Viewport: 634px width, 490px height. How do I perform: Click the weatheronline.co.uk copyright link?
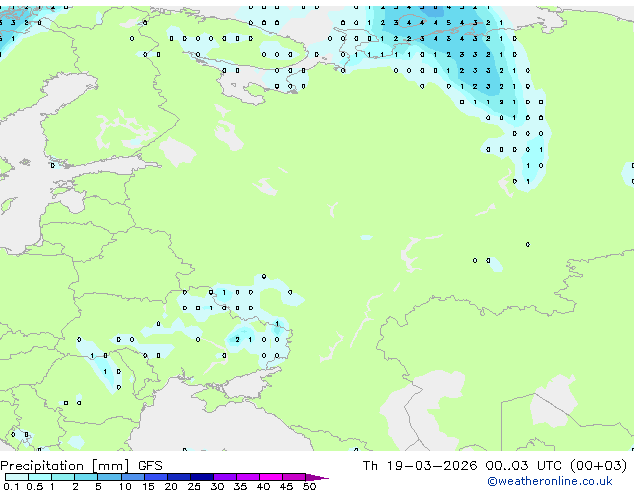click(549, 481)
